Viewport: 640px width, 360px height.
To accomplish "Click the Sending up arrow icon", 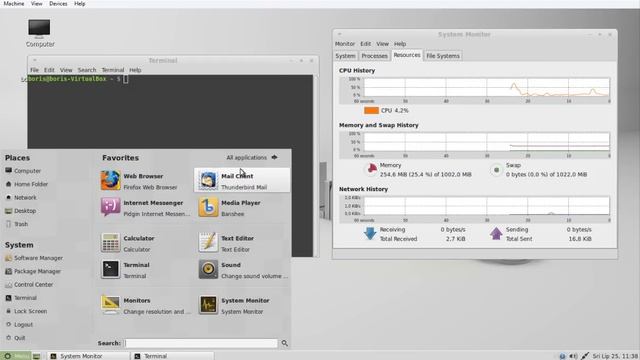I will [496, 233].
